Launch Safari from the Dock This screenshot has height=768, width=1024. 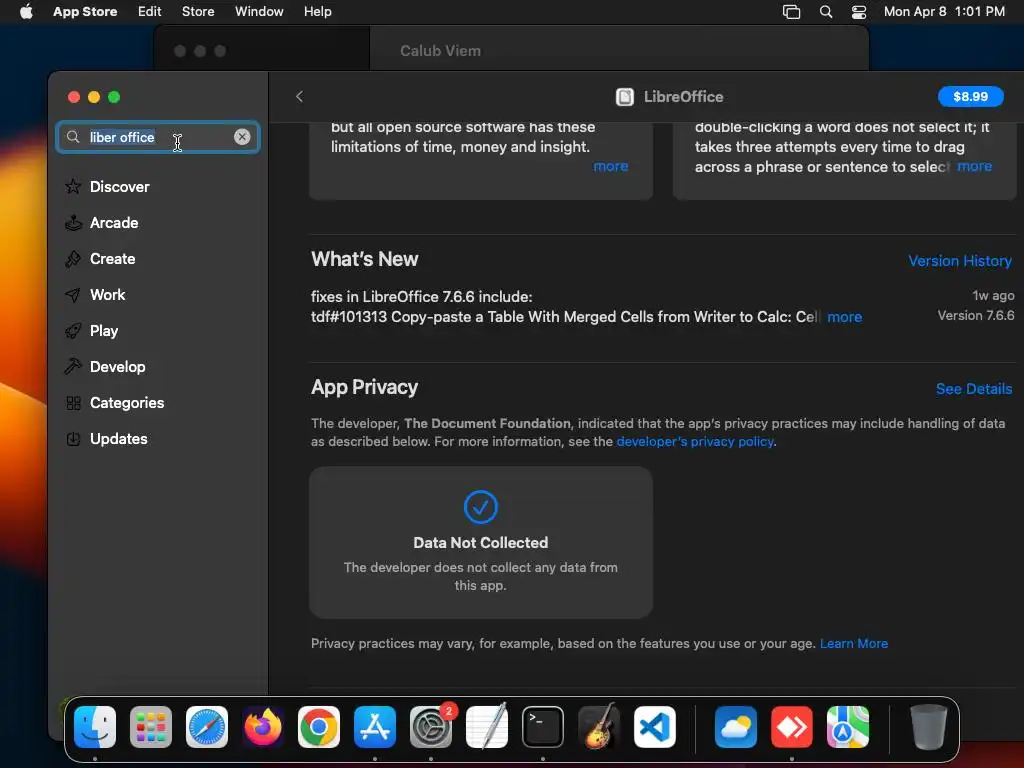(x=207, y=727)
